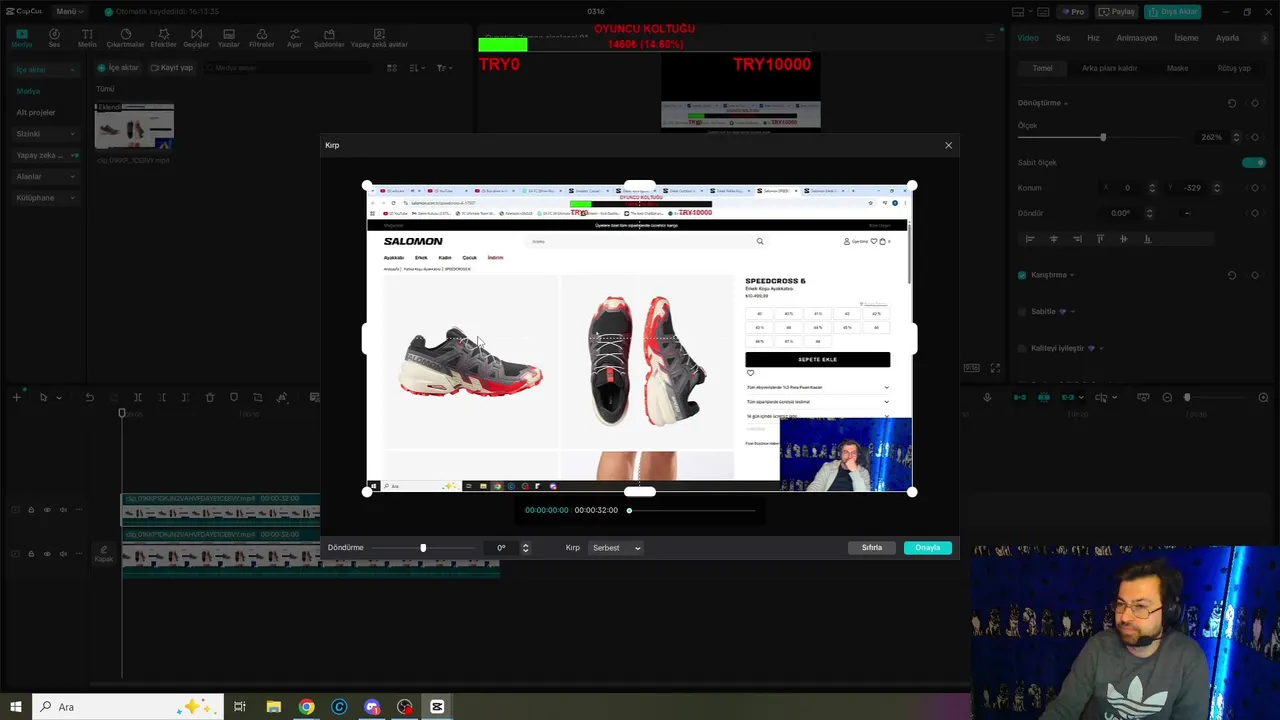Click the Ölçek scale slider handle
1280x720 pixels.
click(x=1103, y=137)
